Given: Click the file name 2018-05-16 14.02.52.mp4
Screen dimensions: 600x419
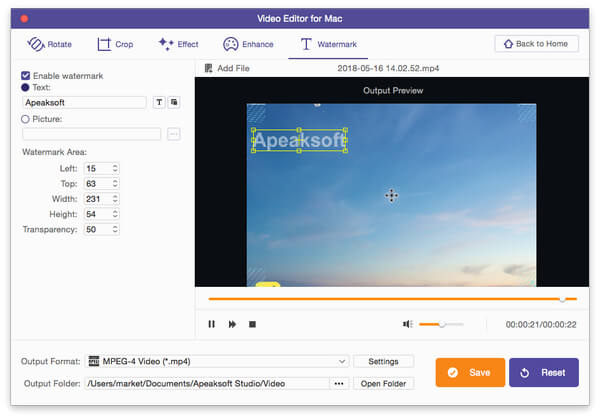Looking at the screenshot, I should click(388, 68).
